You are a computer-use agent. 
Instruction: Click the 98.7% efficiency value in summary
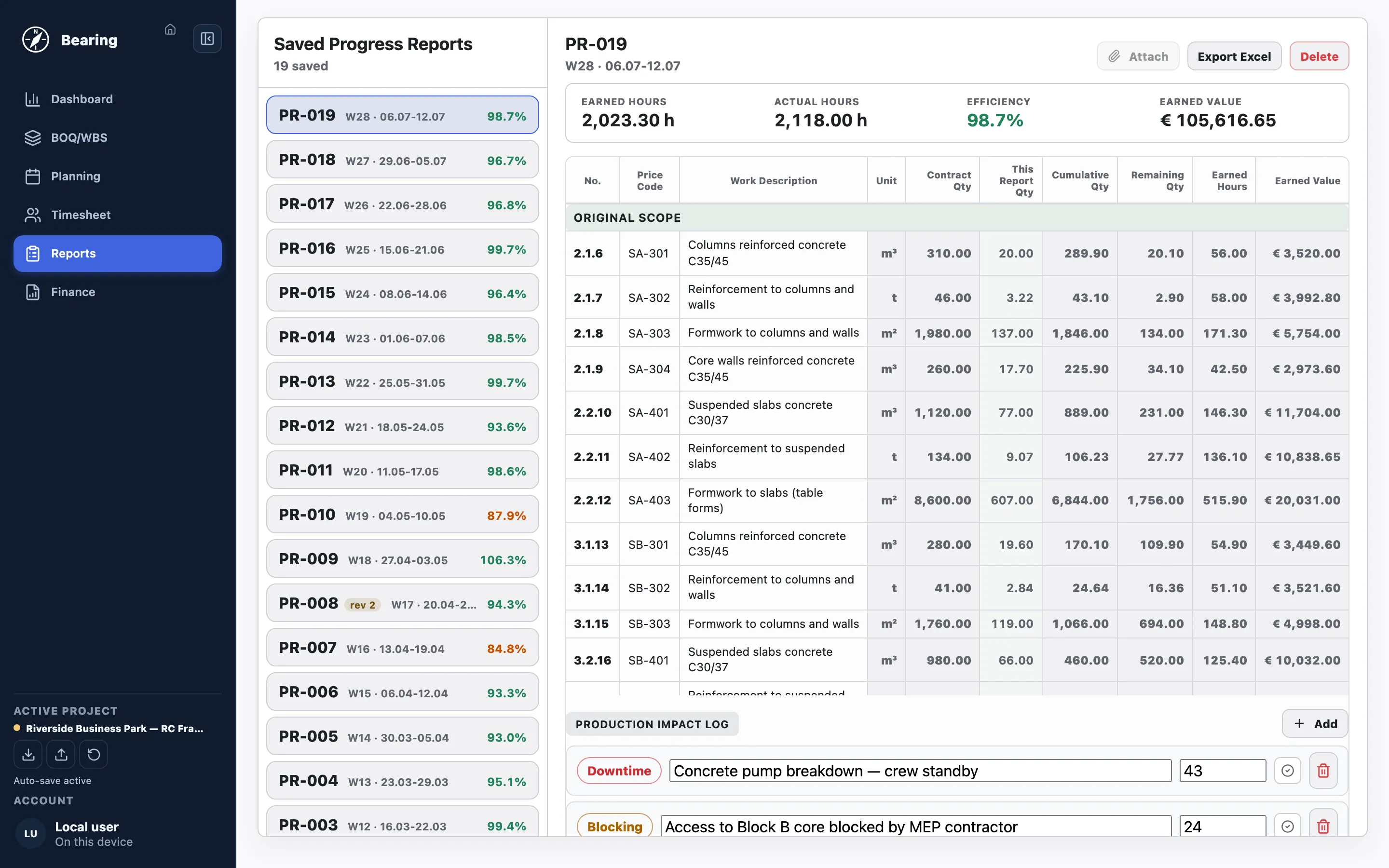(x=994, y=120)
